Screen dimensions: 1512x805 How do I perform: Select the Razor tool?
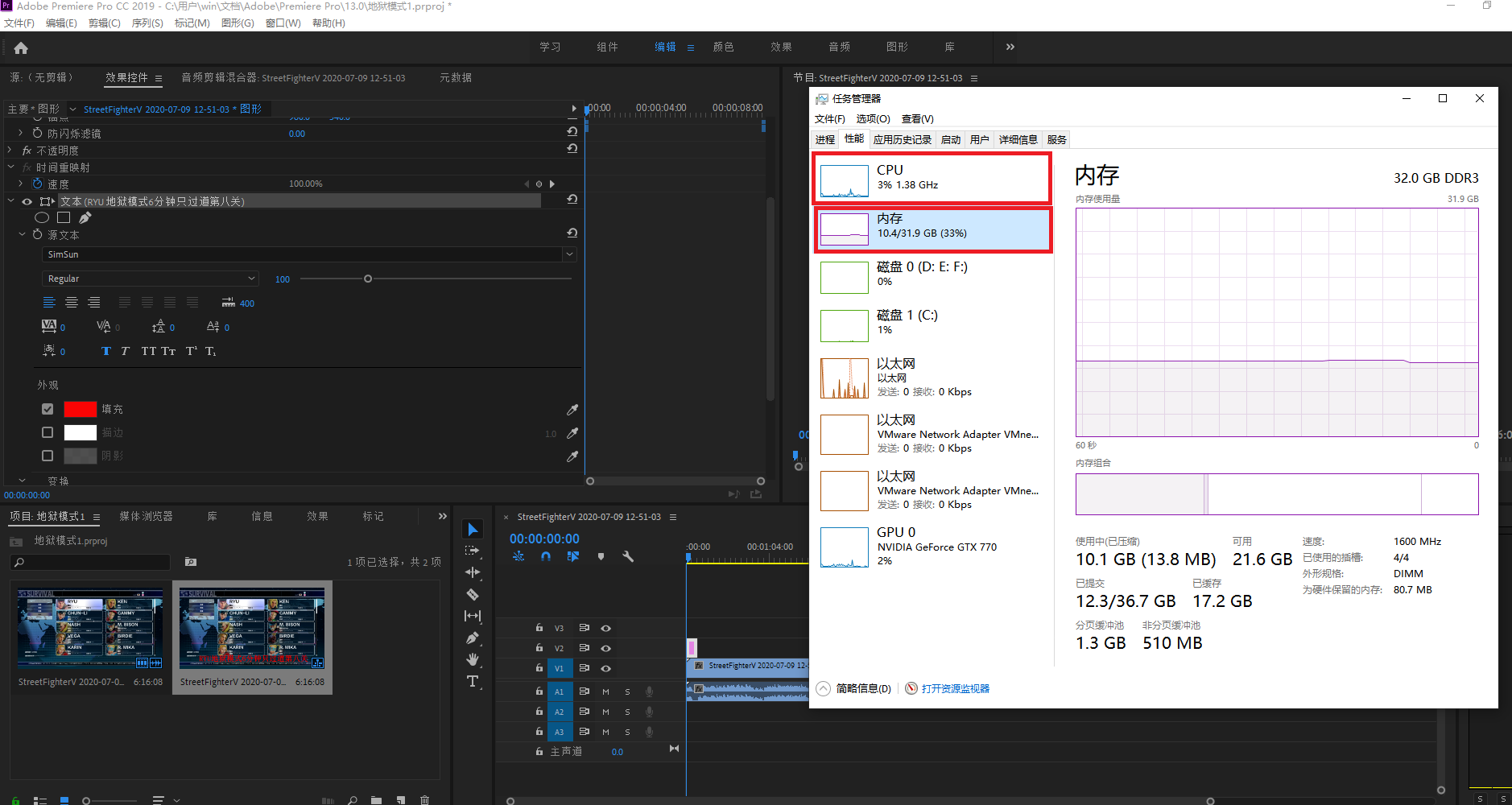[x=473, y=594]
